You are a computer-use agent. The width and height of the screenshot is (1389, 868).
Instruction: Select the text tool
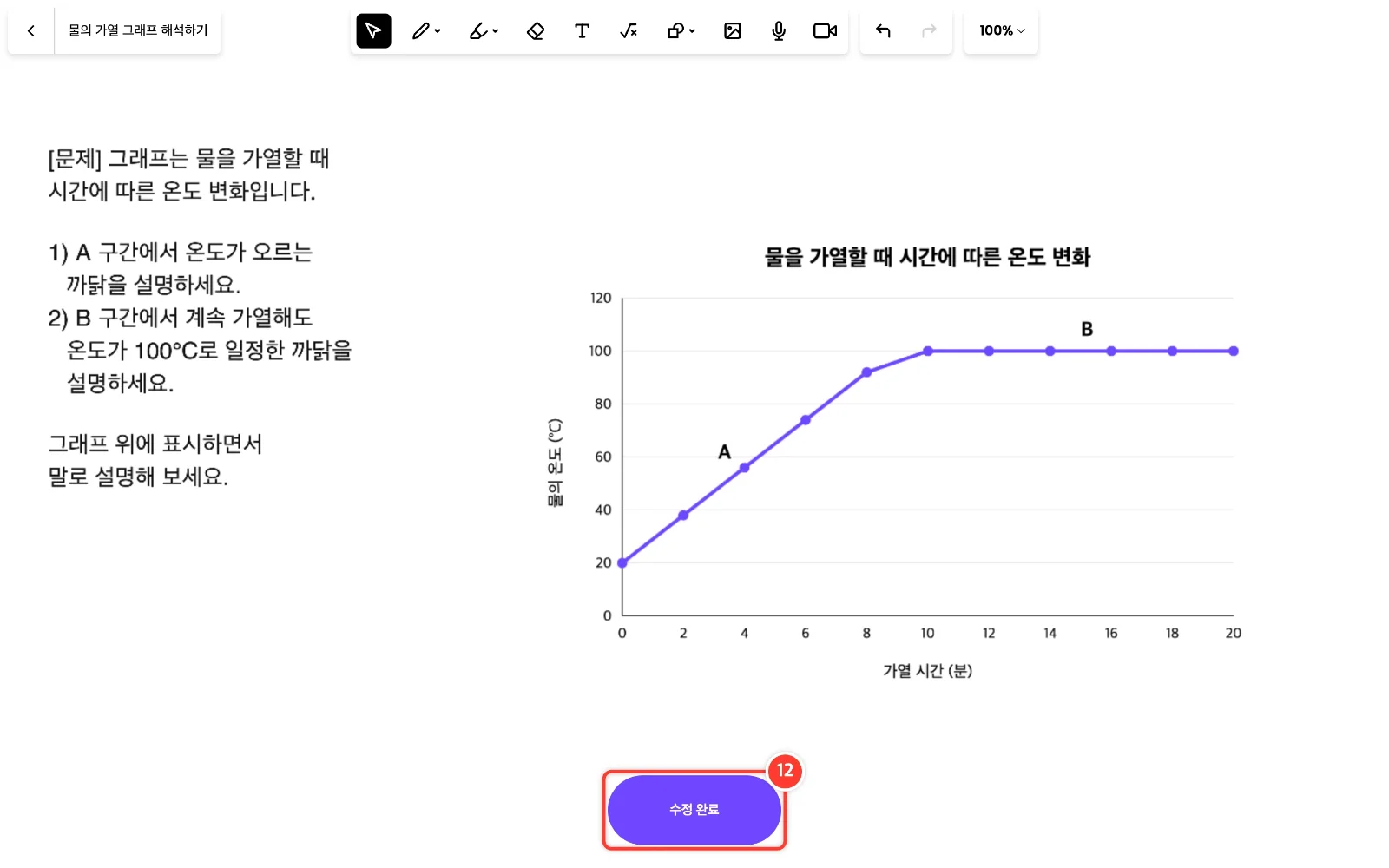coord(582,31)
